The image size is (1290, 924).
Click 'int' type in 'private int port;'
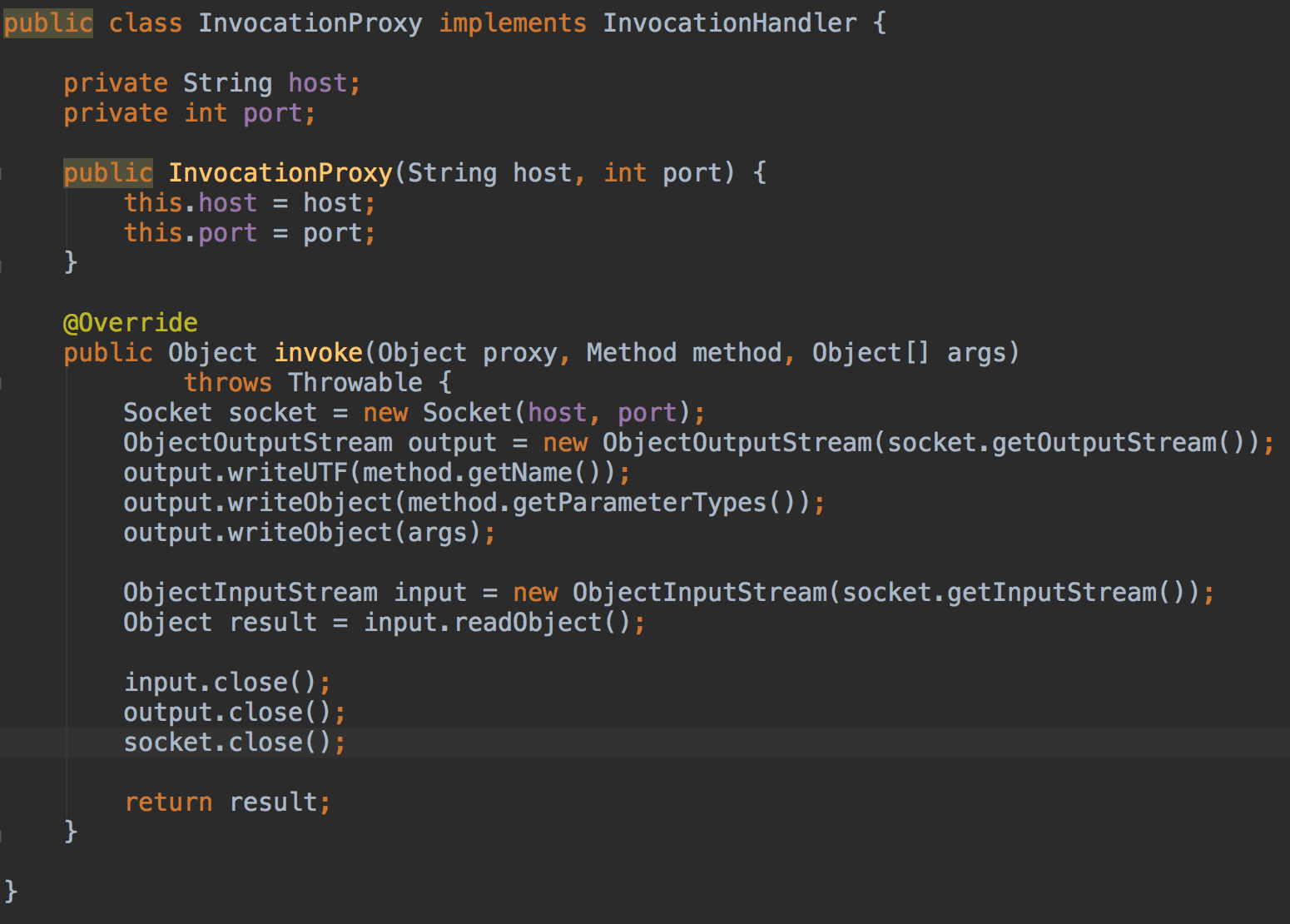[x=206, y=113]
